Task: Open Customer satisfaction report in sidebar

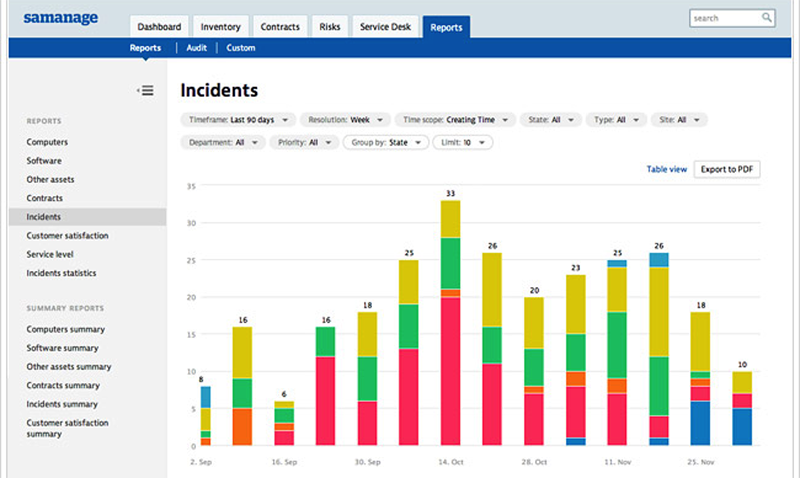Action: point(67,236)
